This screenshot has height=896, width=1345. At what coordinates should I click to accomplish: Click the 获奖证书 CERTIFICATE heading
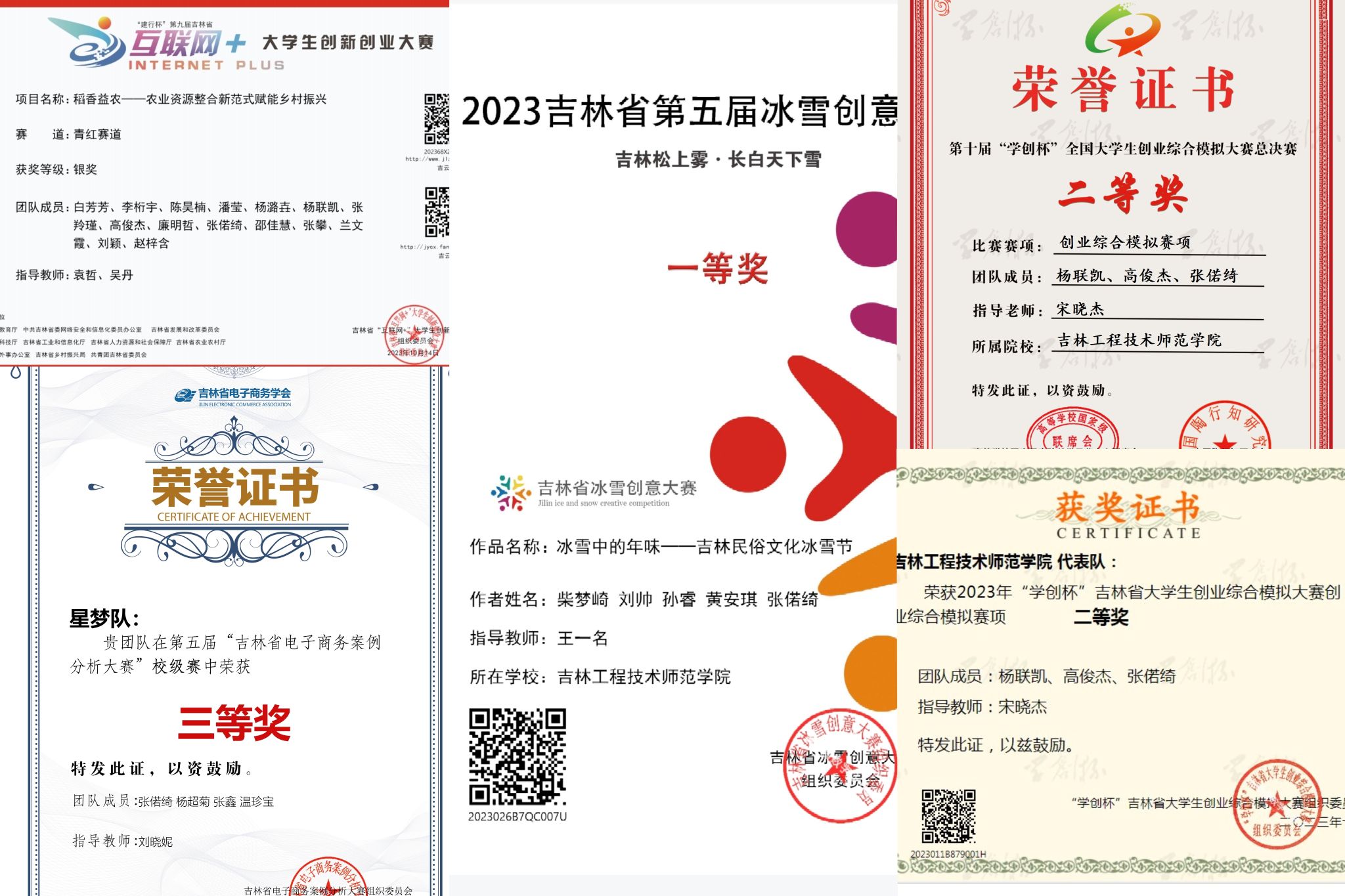coord(1128,509)
